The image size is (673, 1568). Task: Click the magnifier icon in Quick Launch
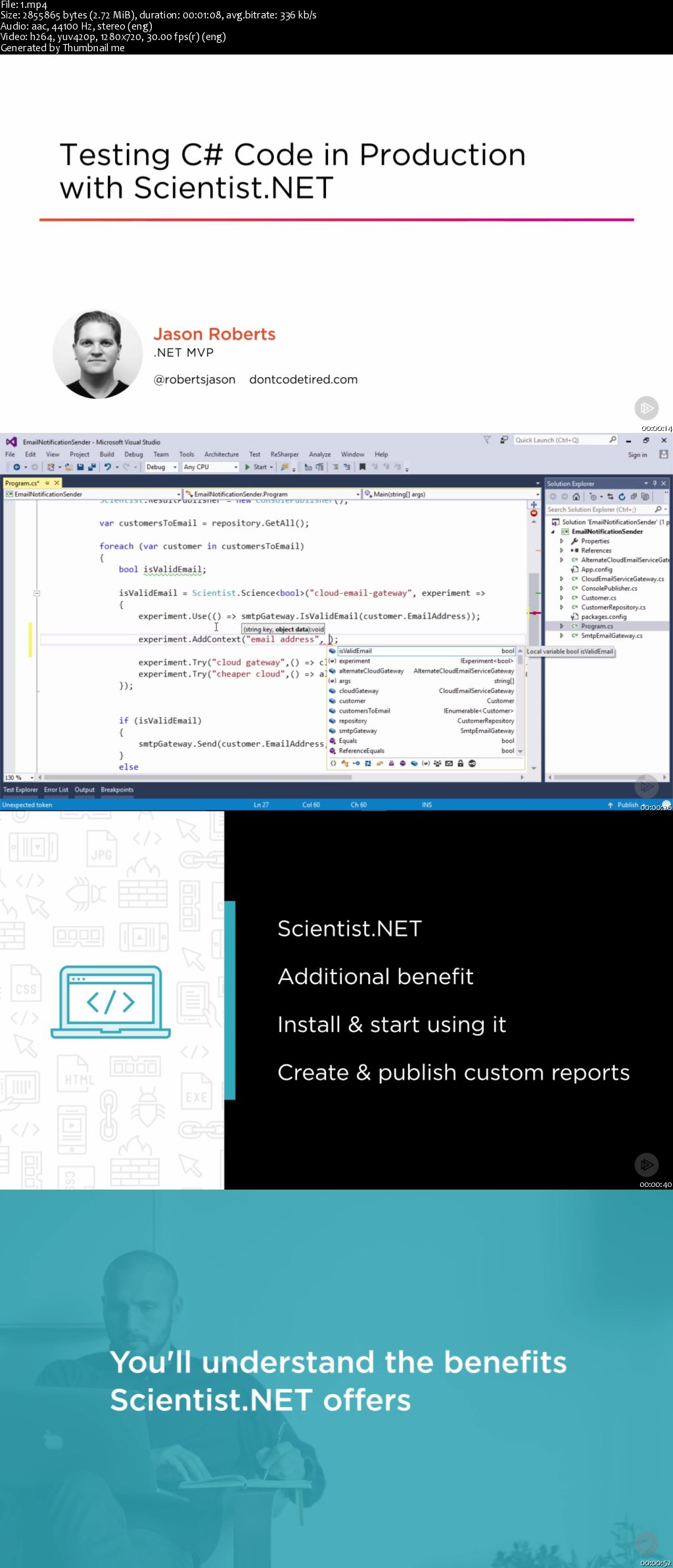click(613, 440)
